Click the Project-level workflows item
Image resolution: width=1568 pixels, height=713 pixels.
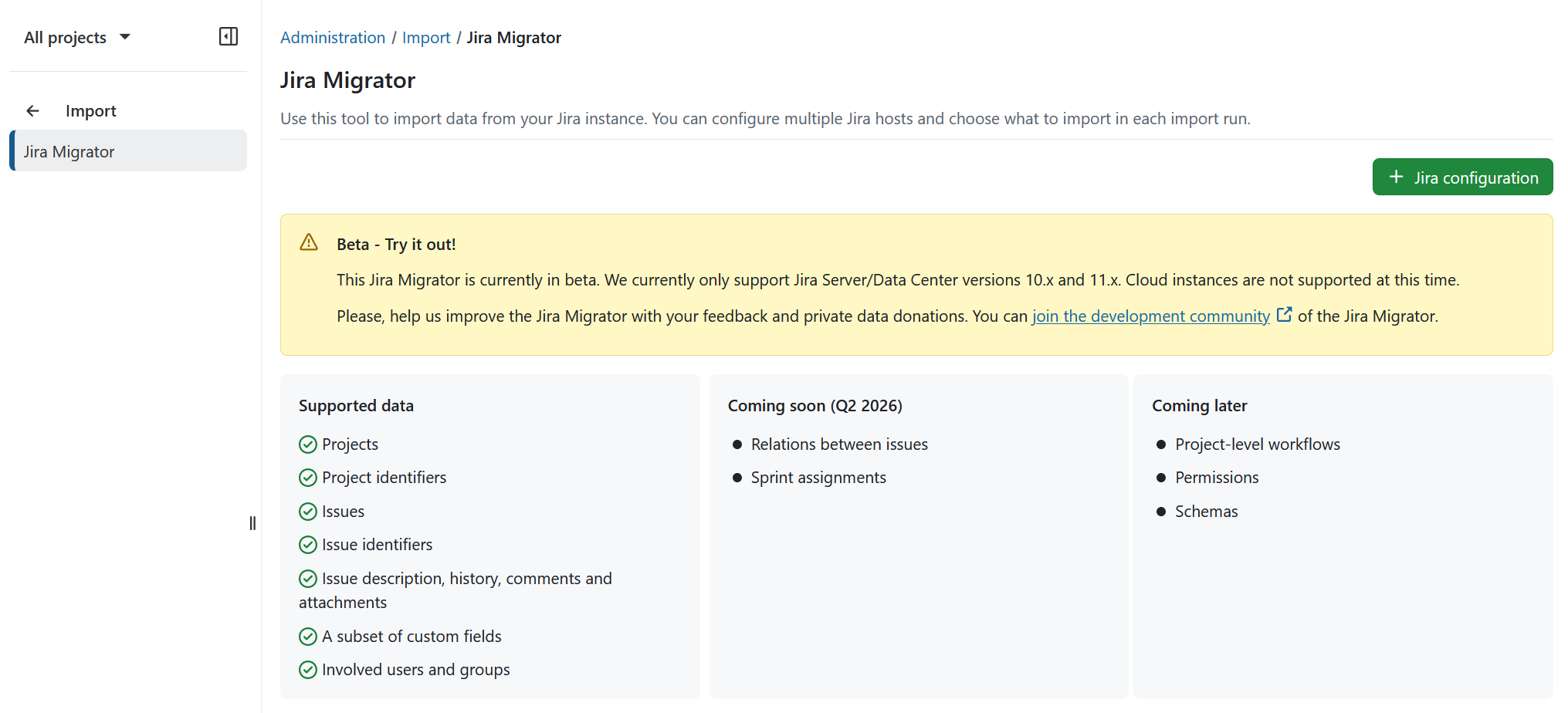coord(1258,444)
